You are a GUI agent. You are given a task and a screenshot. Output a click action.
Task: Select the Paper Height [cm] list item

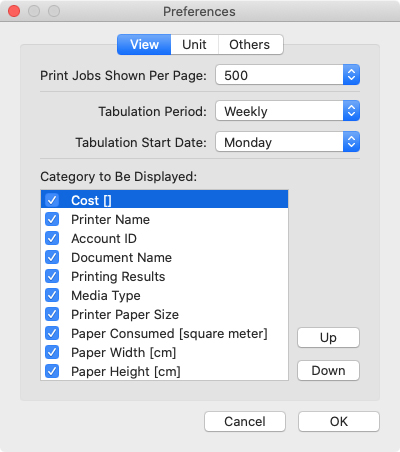[x=164, y=371]
